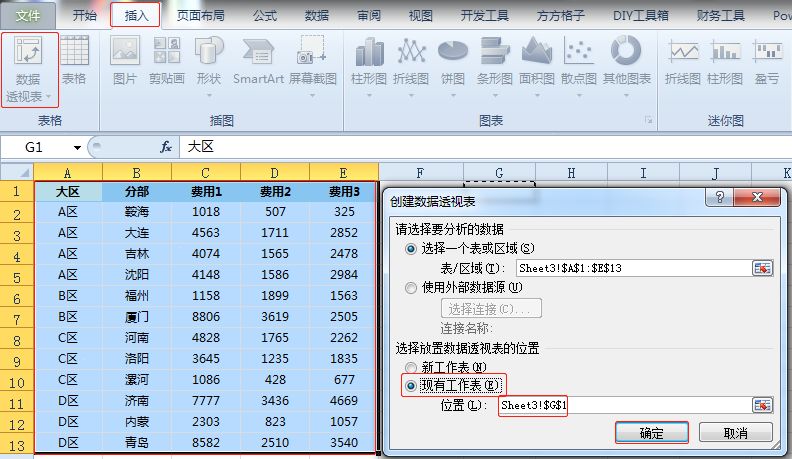Open the Name Box dropdown arrow
The height and width of the screenshot is (459, 792).
[x=77, y=147]
